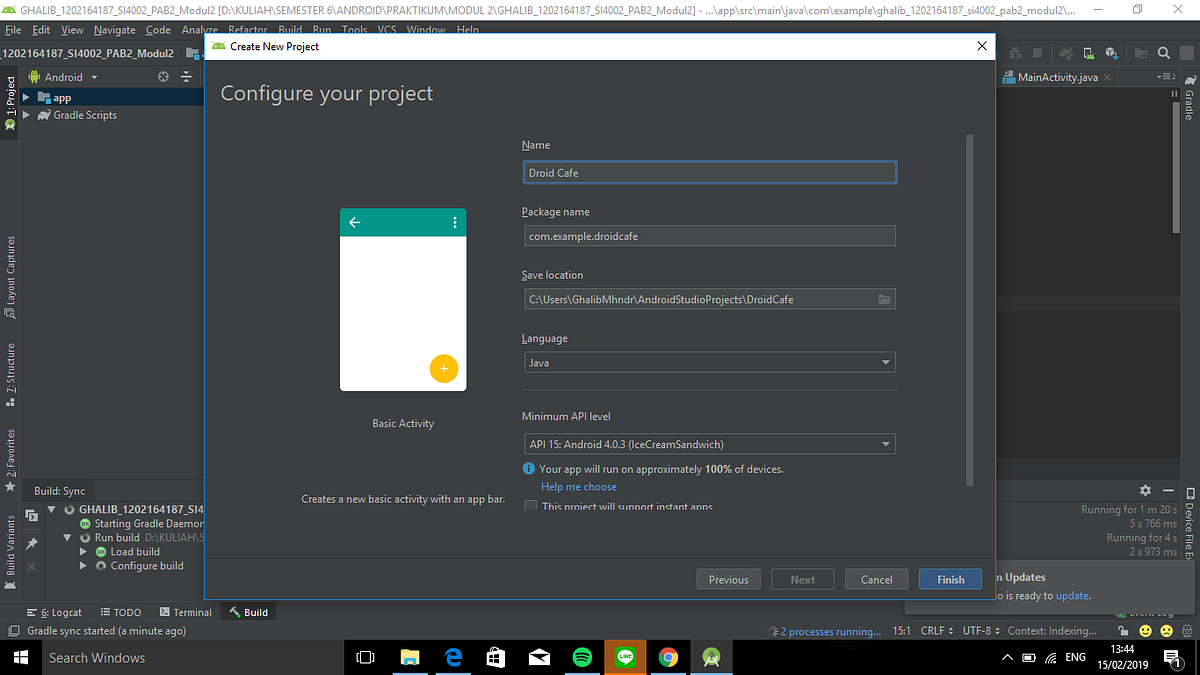Open the SDK Manager
The width and height of the screenshot is (1200, 675).
click(x=1113, y=53)
